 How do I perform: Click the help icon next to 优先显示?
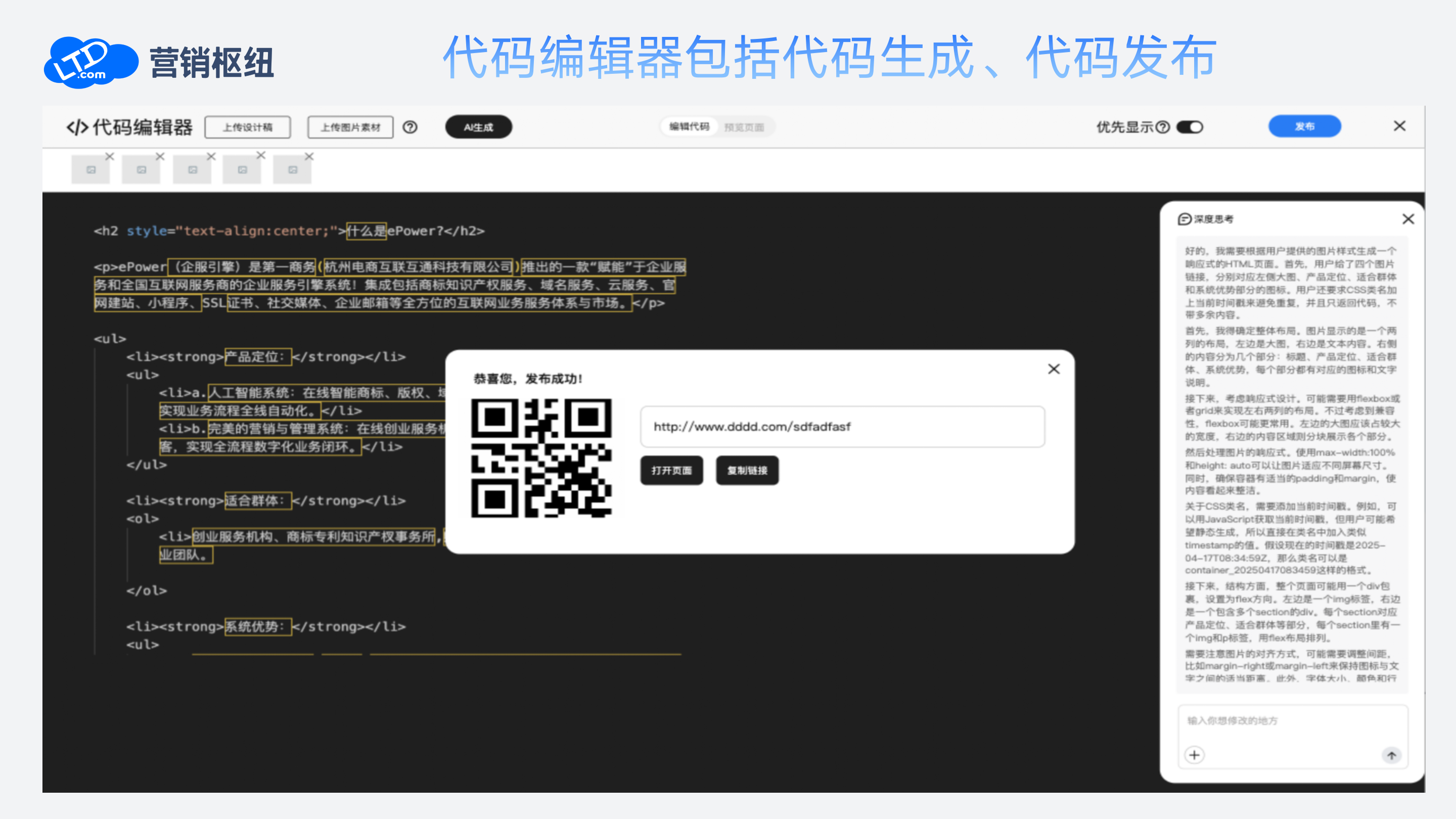1163,127
